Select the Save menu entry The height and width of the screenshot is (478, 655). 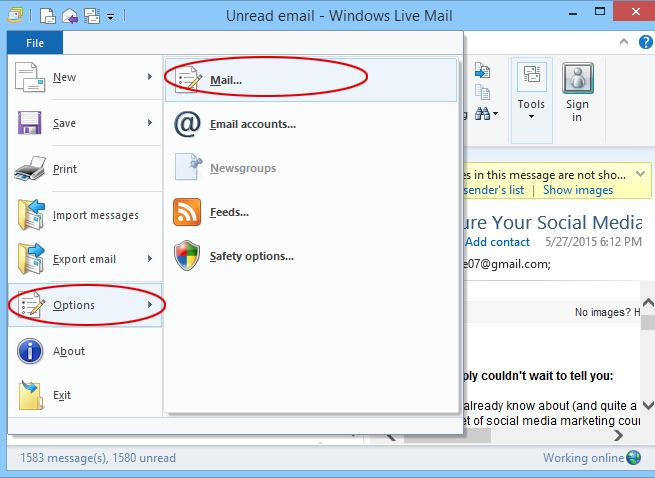85,123
